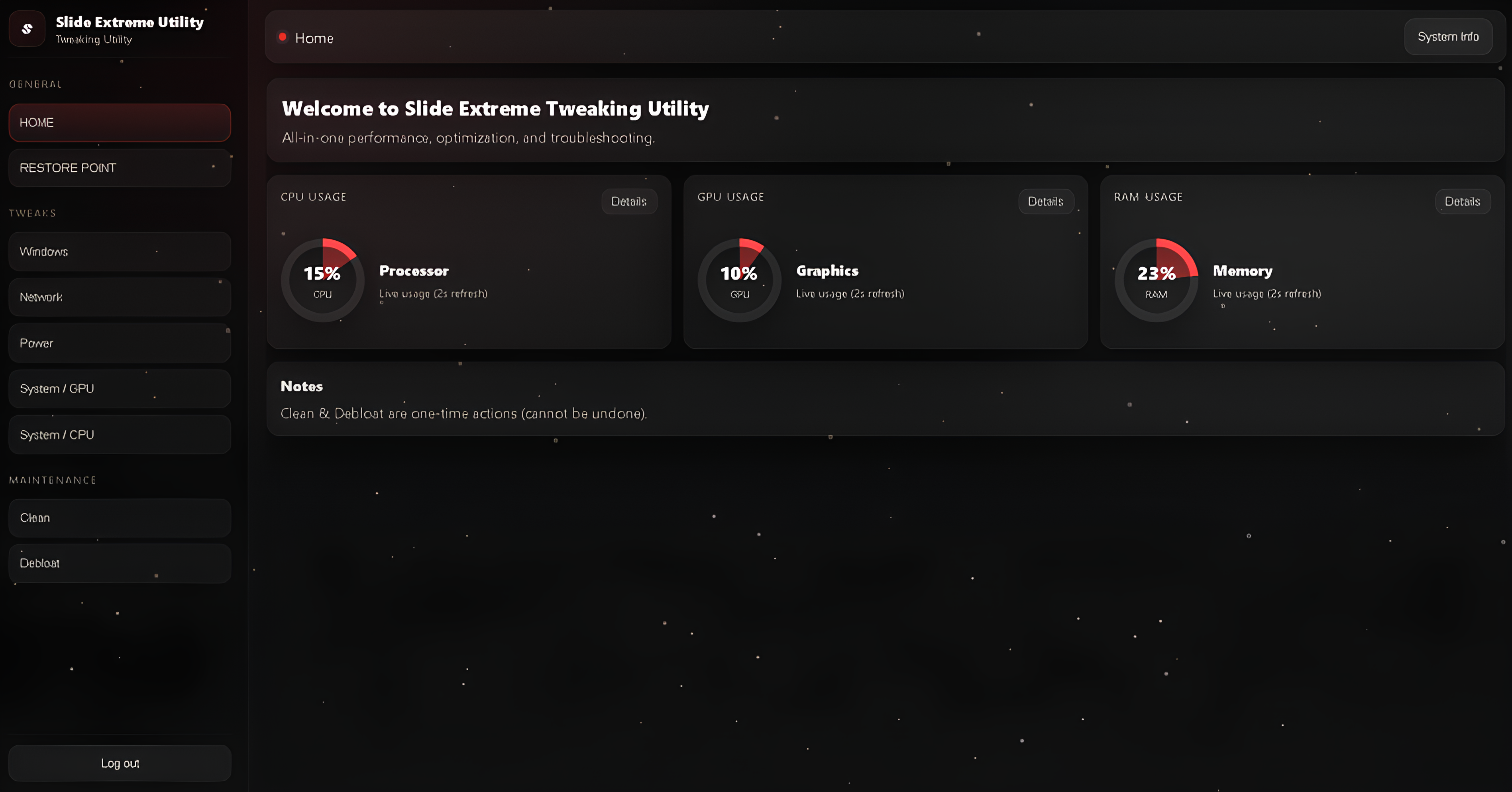Click the GPU usage circular gauge
1512x792 pixels.
pyautogui.click(x=739, y=280)
